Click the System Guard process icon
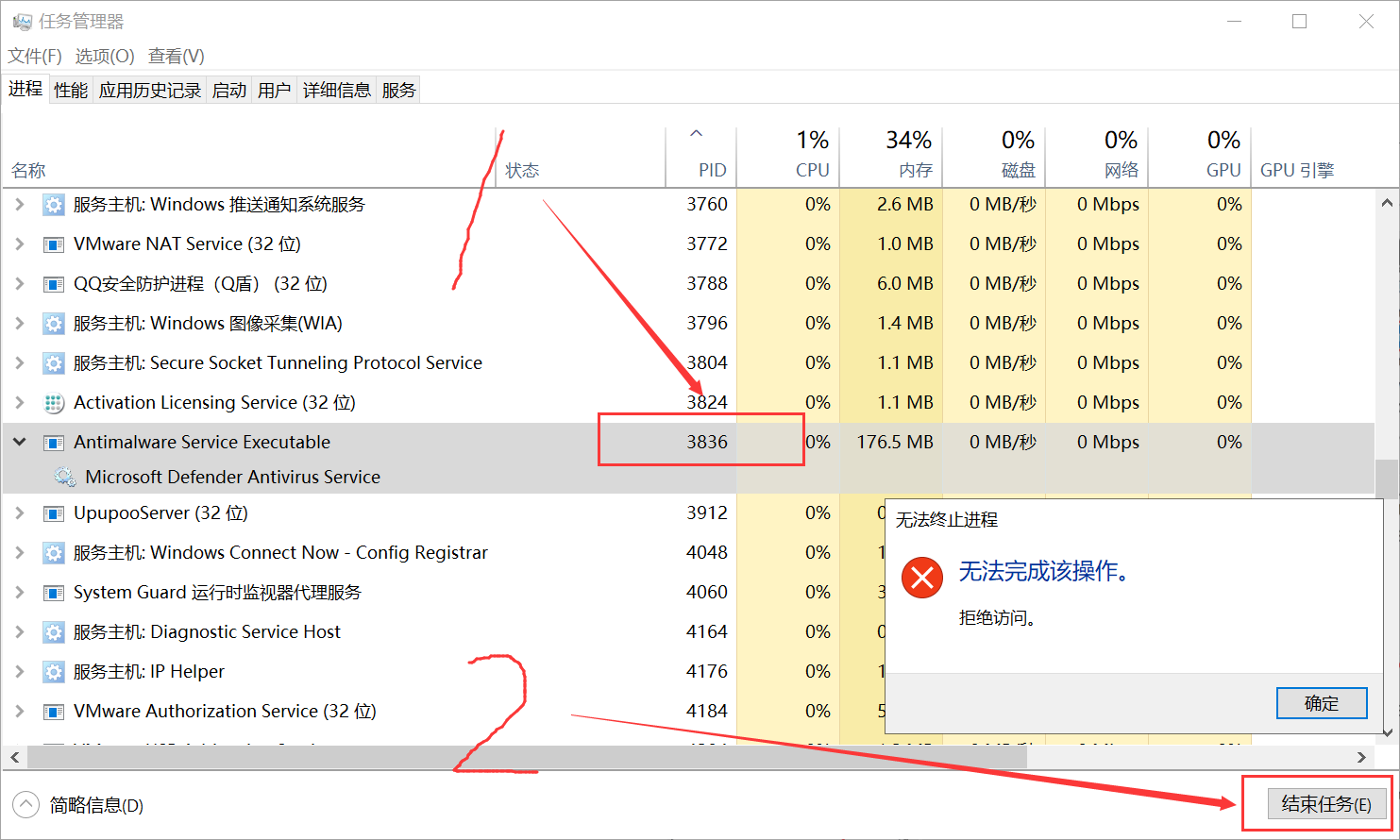 pos(54,593)
